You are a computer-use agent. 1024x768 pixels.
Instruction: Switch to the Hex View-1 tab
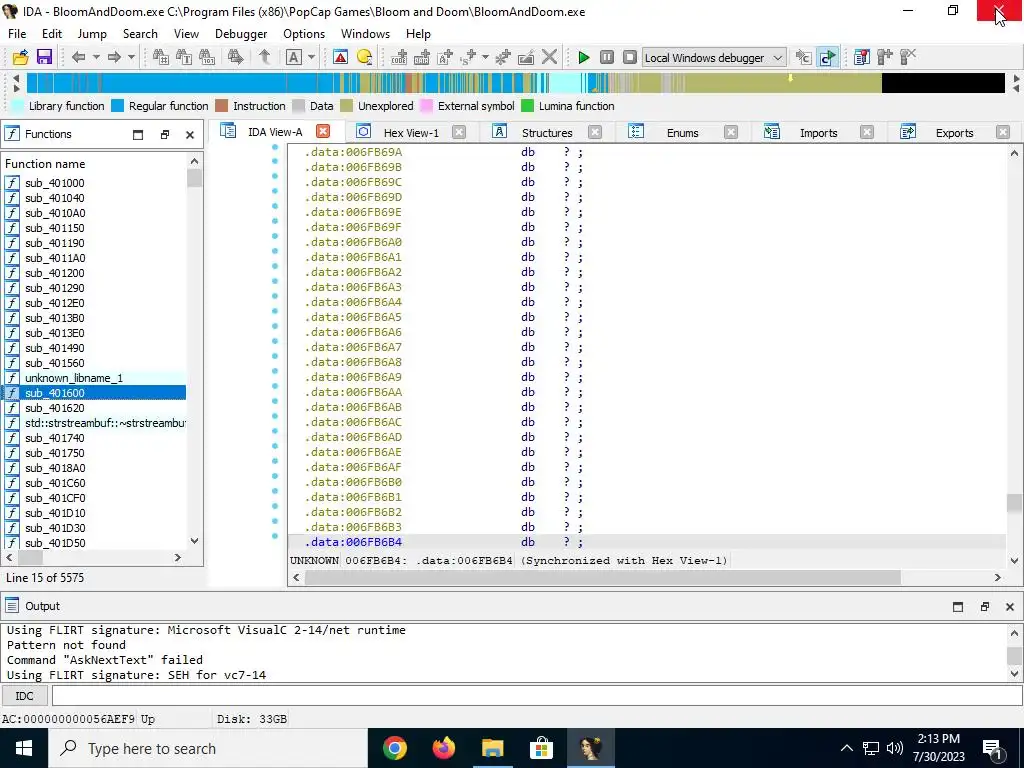pyautogui.click(x=411, y=133)
